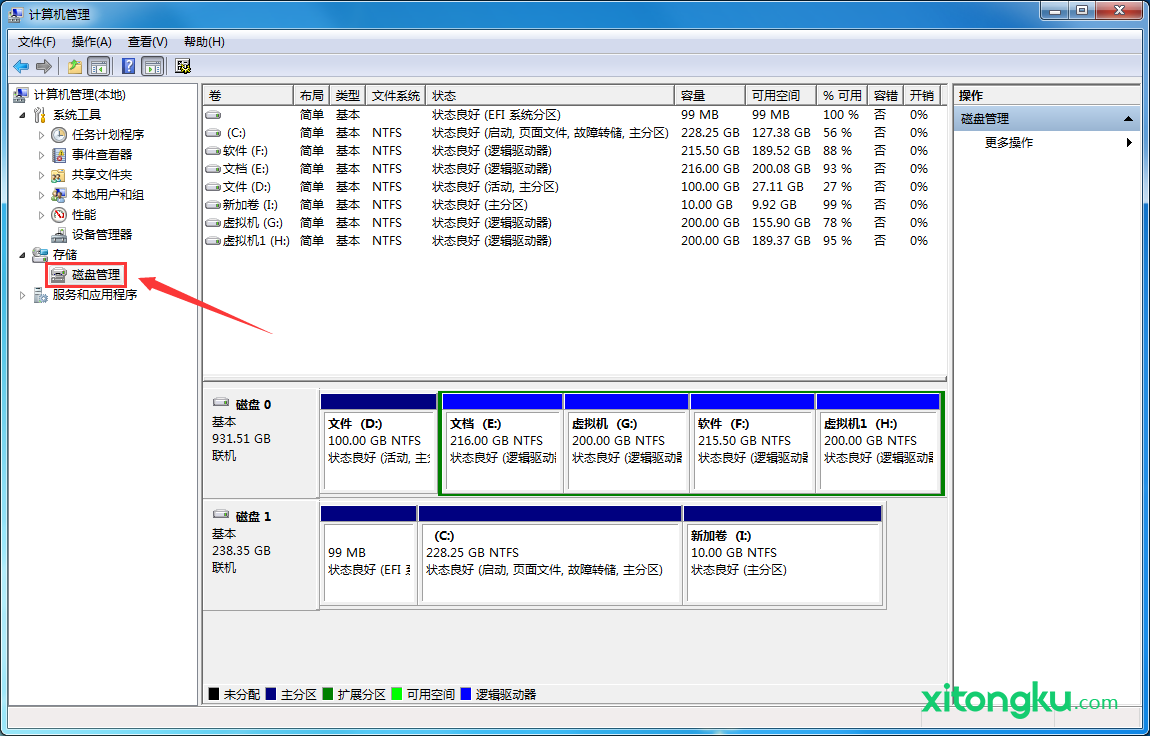Screen dimensions: 1150x736
Task: Collapse the 系统工具 tree node
Action: pos(23,115)
